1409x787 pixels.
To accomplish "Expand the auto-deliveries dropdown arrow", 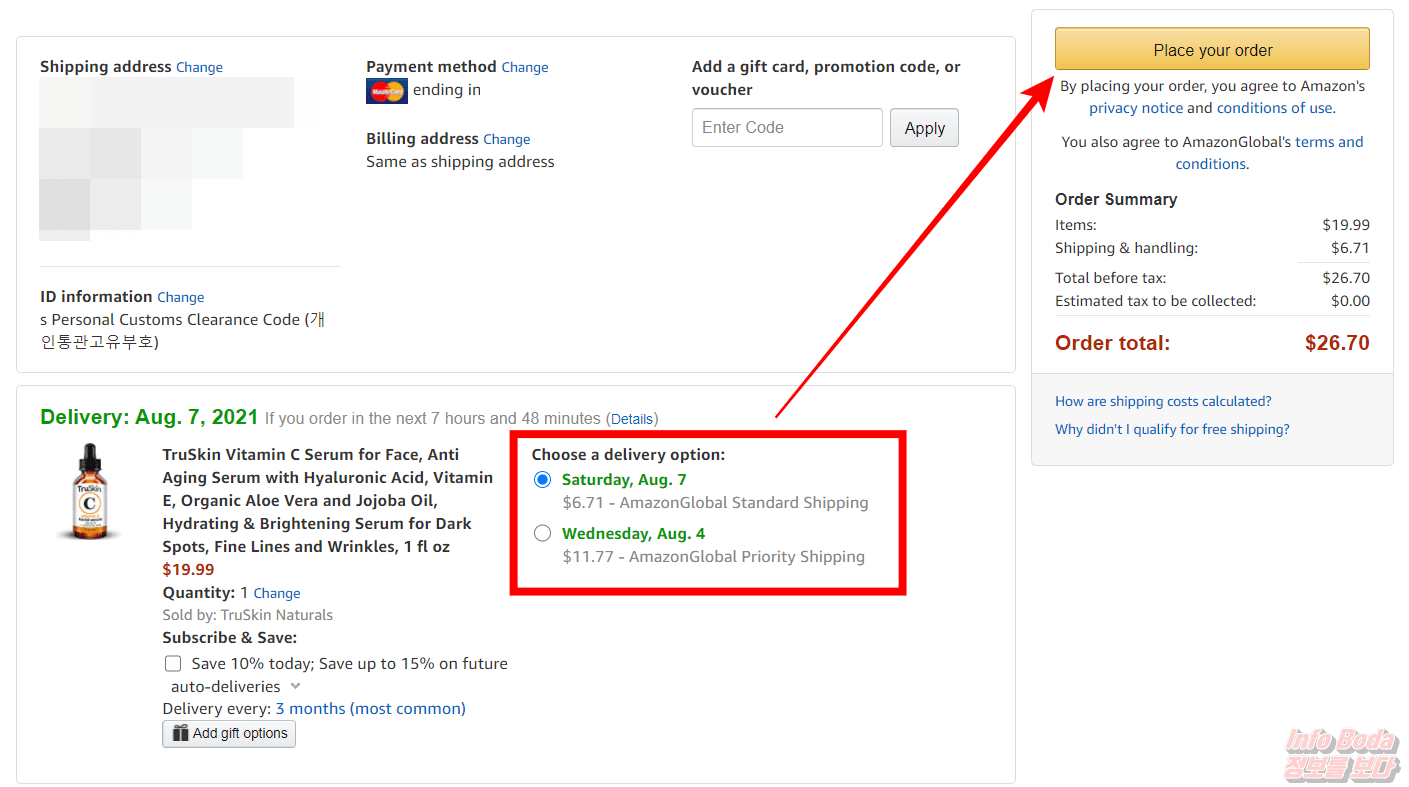I will pos(295,687).
